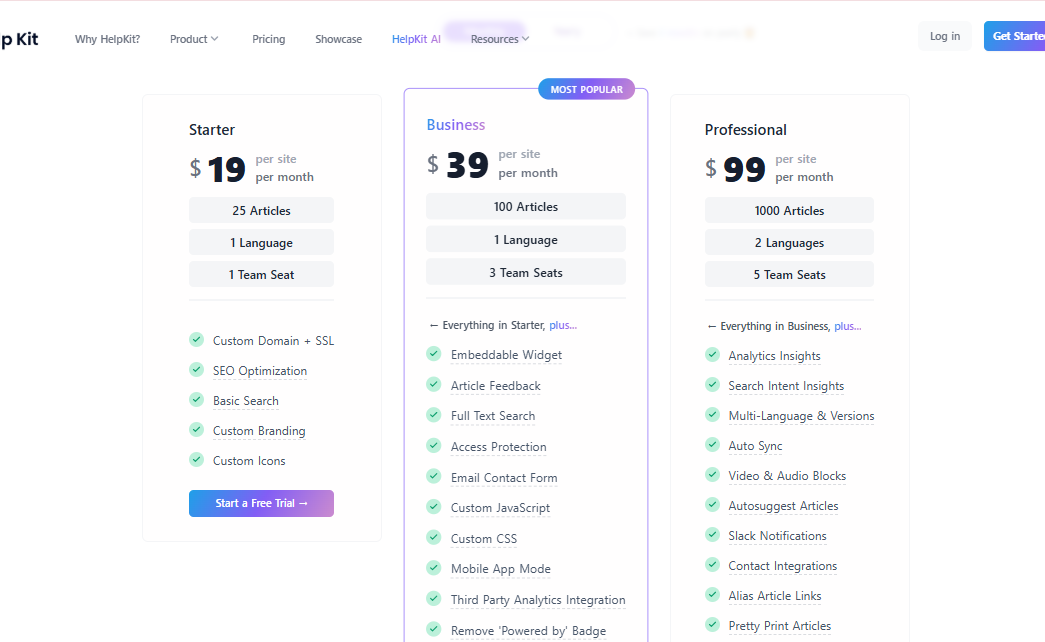Image resolution: width=1045 pixels, height=642 pixels.
Task: Click the Starter plan heading
Action: [212, 130]
